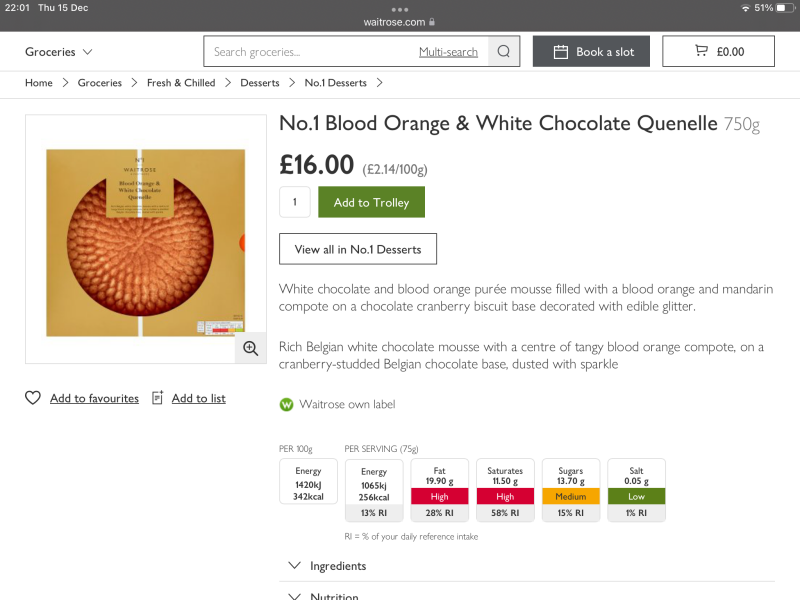
Task: Click Add to Trolley button
Action: tap(371, 202)
